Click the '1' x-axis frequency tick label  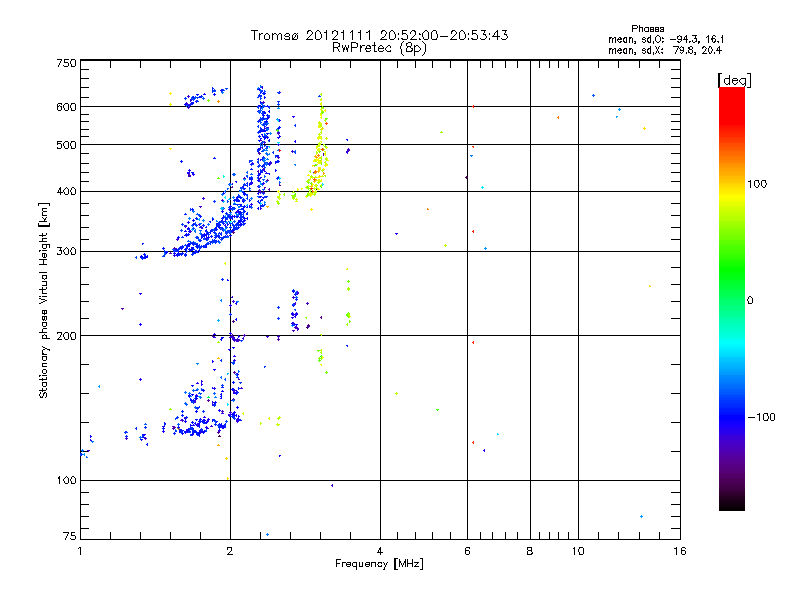[x=80, y=551]
